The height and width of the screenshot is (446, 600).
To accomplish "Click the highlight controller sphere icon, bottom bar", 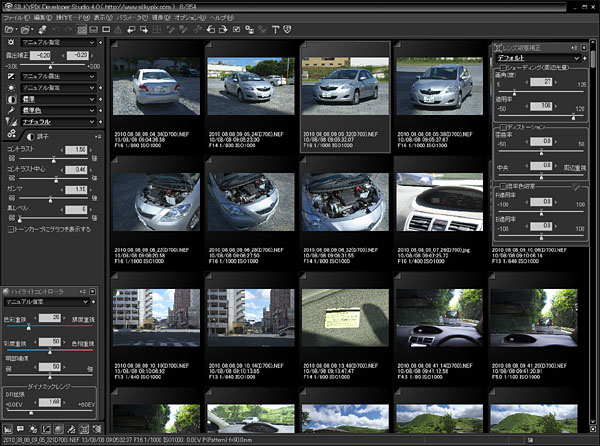I will click(59, 429).
